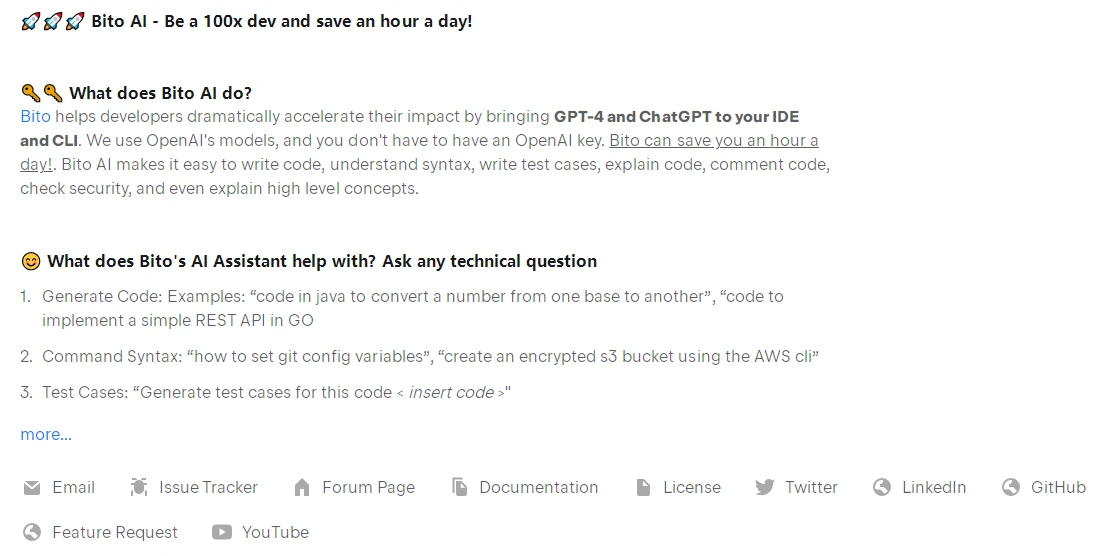Open the Issue Tracker link text

[208, 487]
